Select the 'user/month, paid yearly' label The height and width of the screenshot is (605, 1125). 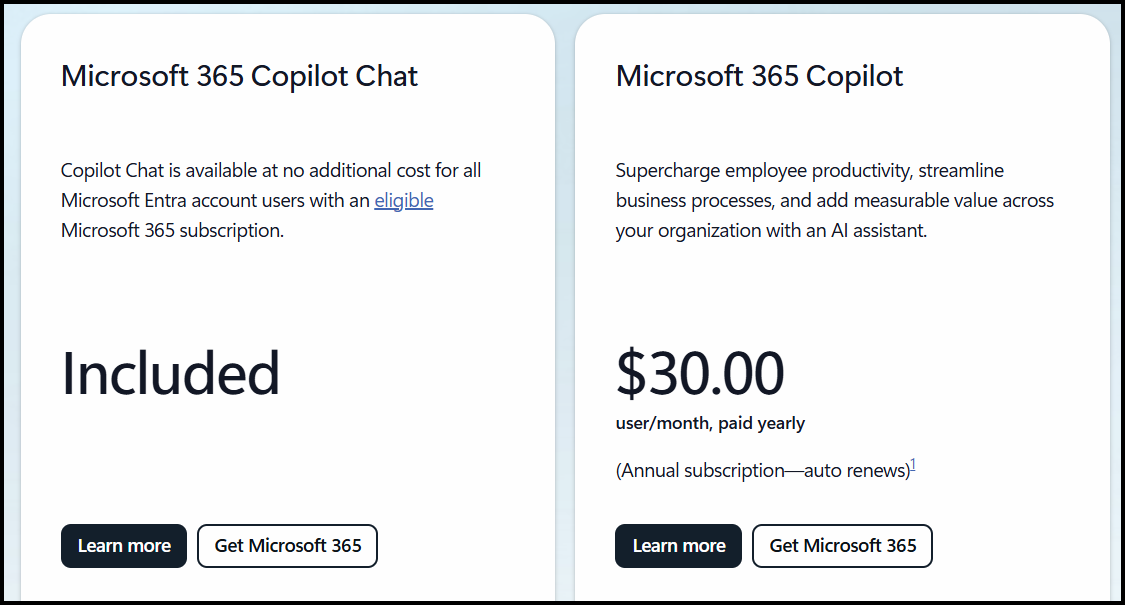click(710, 423)
